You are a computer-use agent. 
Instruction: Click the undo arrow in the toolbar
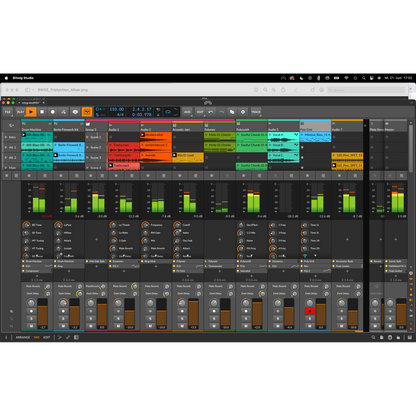(x=211, y=112)
